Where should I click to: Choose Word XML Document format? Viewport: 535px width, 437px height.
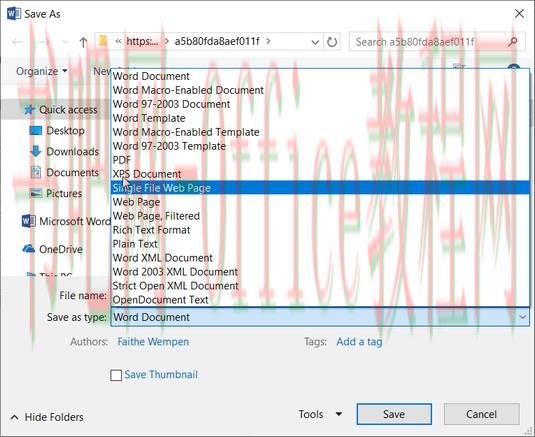[320, 258]
